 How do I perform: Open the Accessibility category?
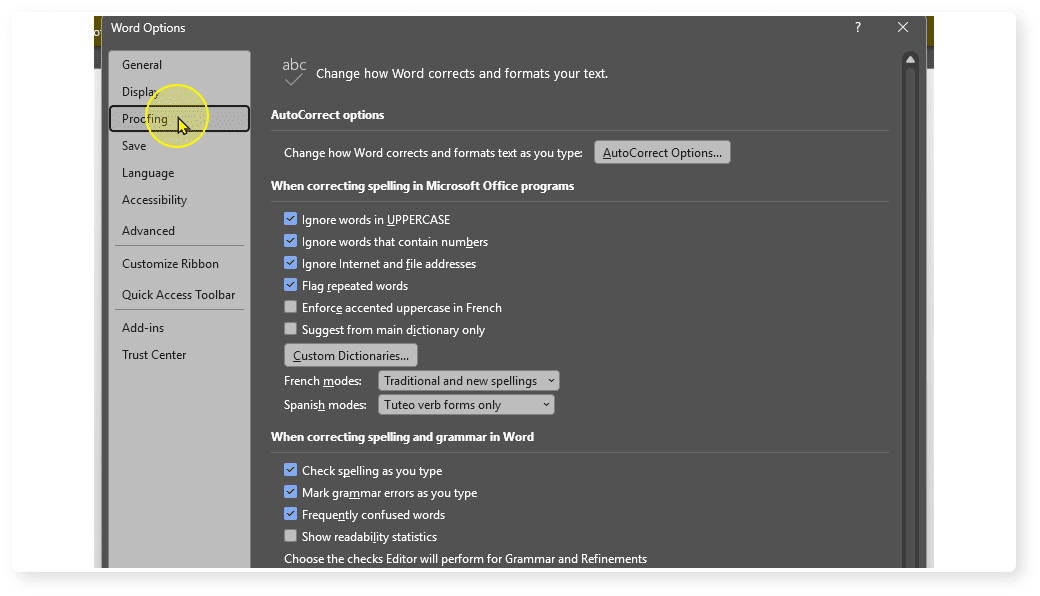click(x=179, y=200)
